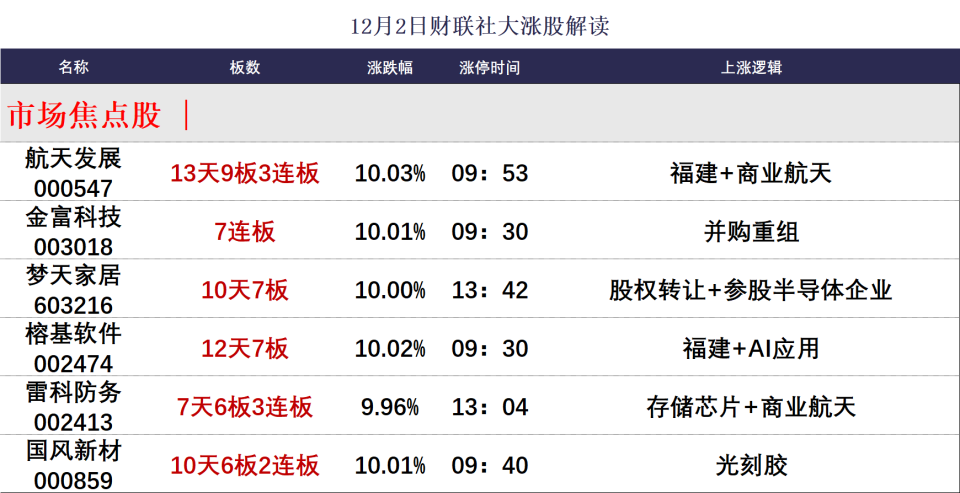960x493 pixels.
Task: Select stock code 603216
Action: pos(73,305)
